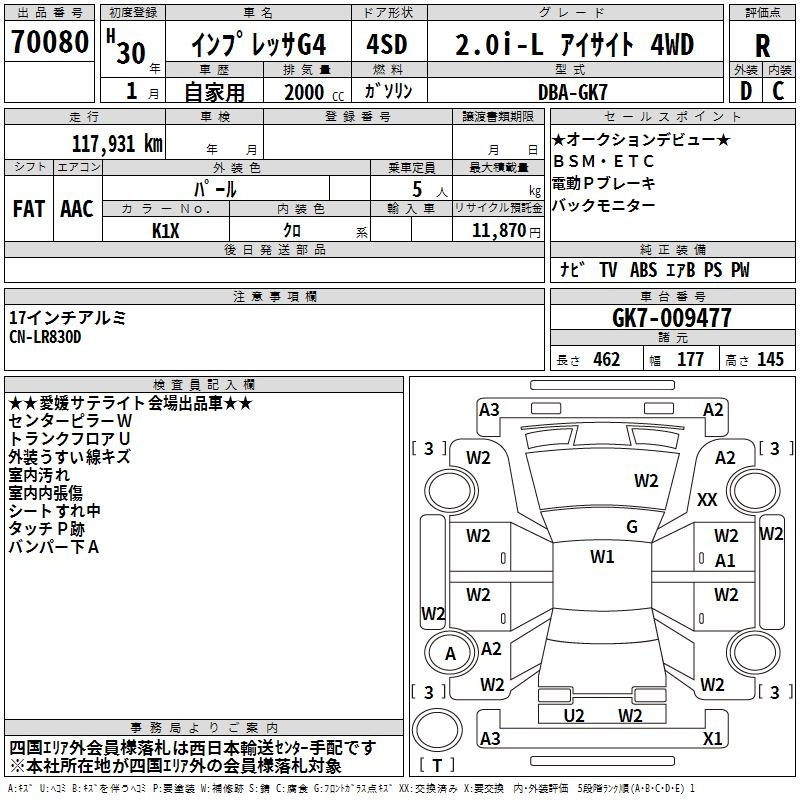The image size is (800, 800).
Task: Select vehicle history 自家用
Action: pyautogui.click(x=214, y=92)
